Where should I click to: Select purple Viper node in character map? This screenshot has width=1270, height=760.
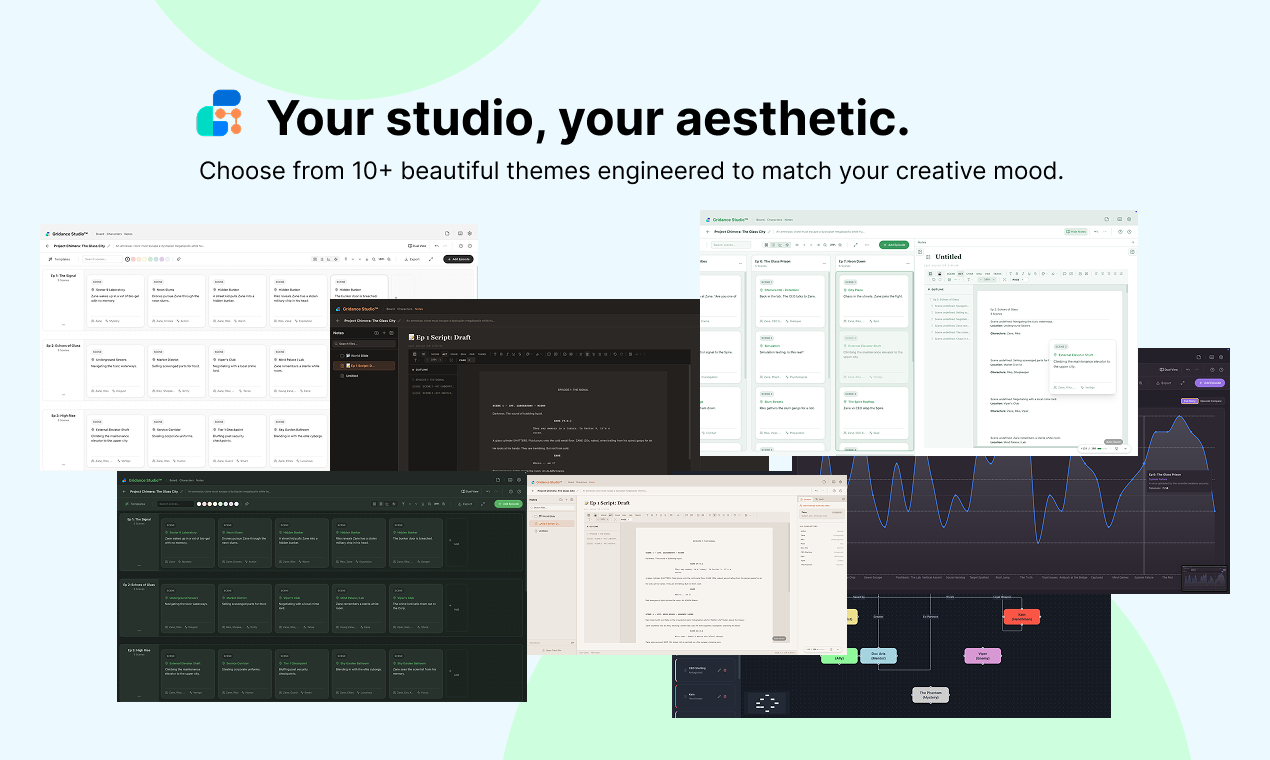[x=983, y=656]
